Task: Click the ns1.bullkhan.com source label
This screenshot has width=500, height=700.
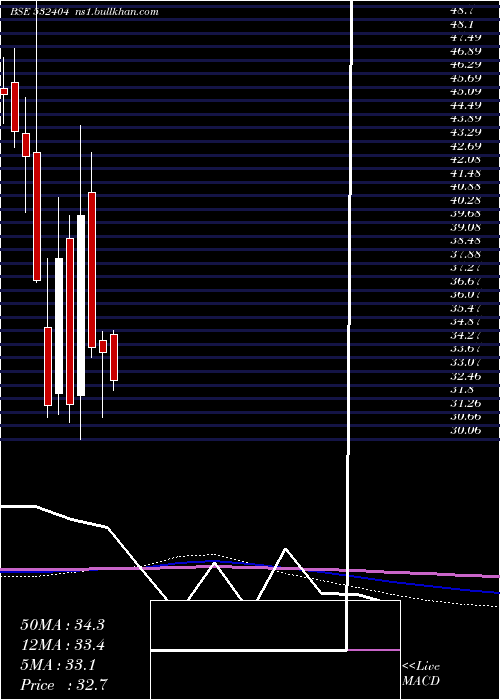Action: click(117, 12)
